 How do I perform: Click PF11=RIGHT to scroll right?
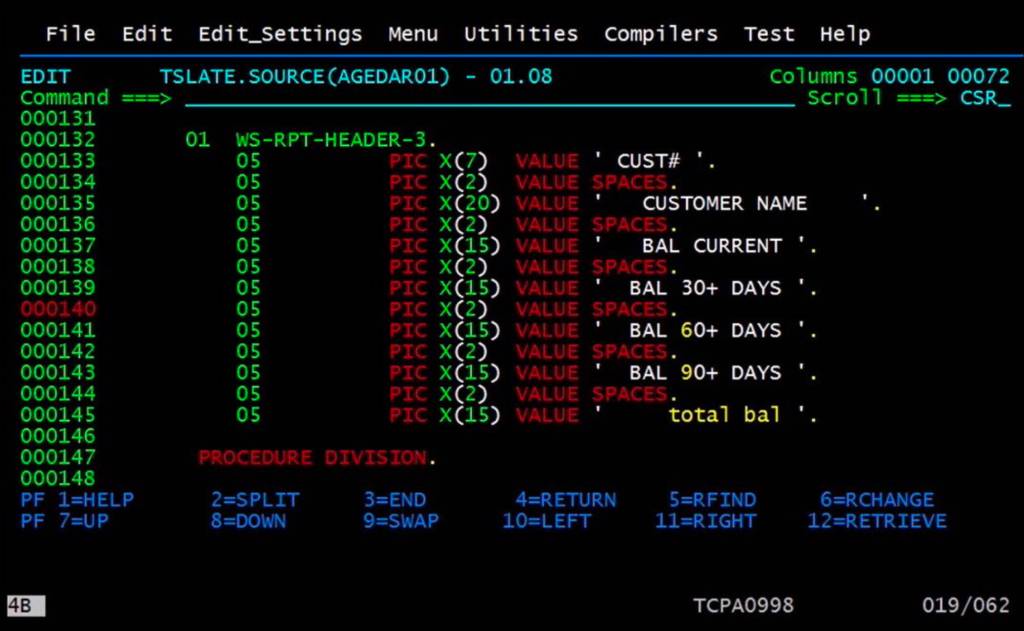pos(705,520)
